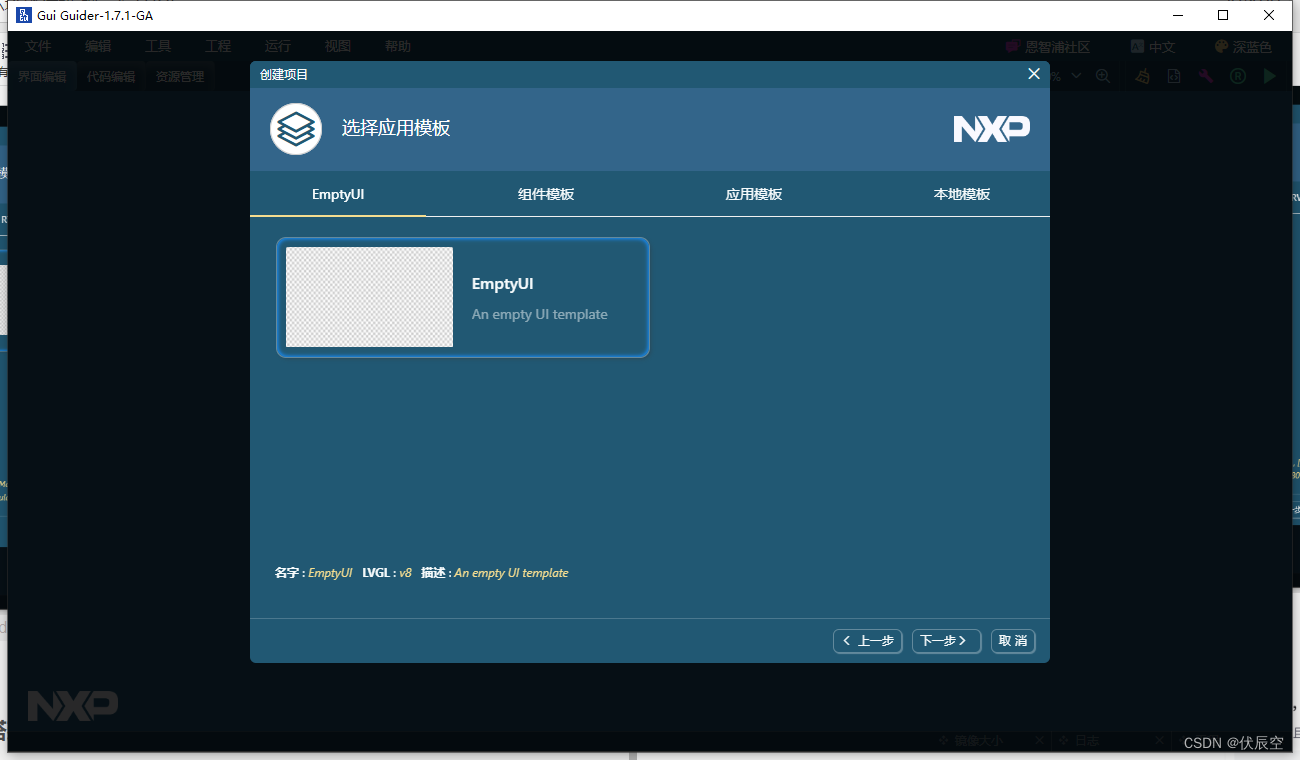
Task: Minimize the Gui Guider window
Action: point(1177,15)
